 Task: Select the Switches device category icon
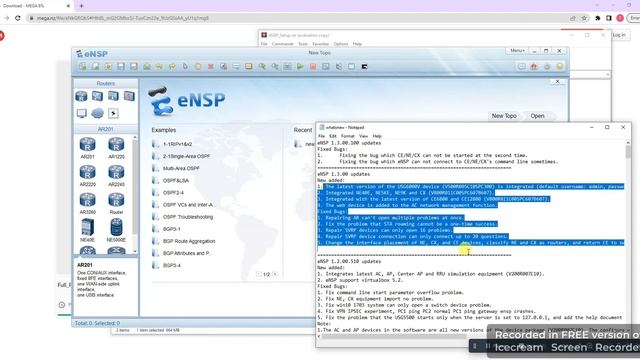click(x=97, y=96)
